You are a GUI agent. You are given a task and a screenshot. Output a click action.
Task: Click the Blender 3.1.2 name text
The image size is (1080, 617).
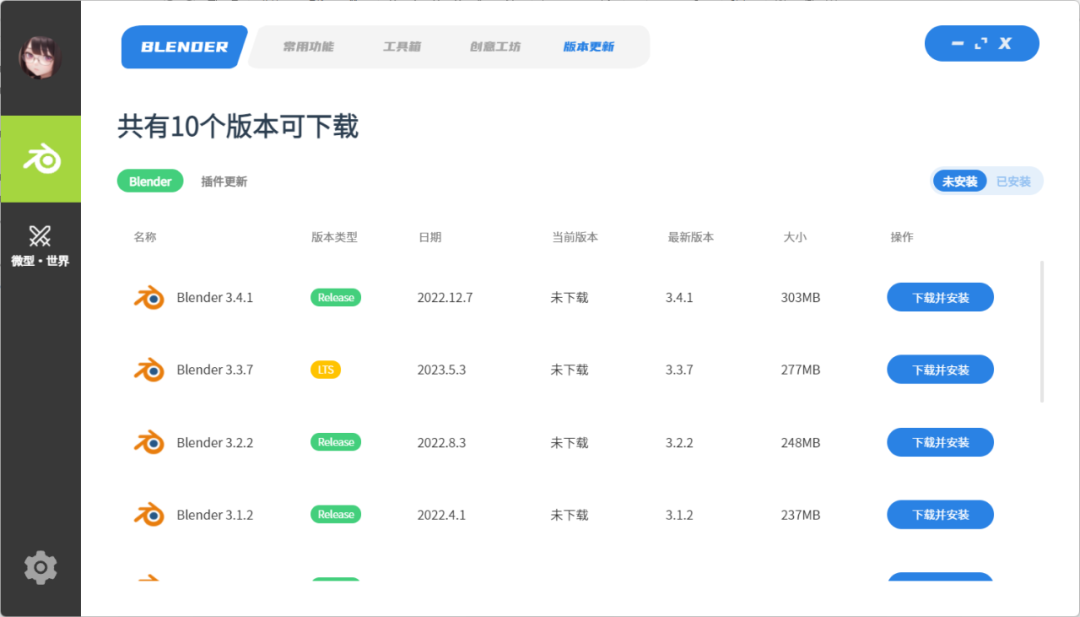click(x=215, y=514)
